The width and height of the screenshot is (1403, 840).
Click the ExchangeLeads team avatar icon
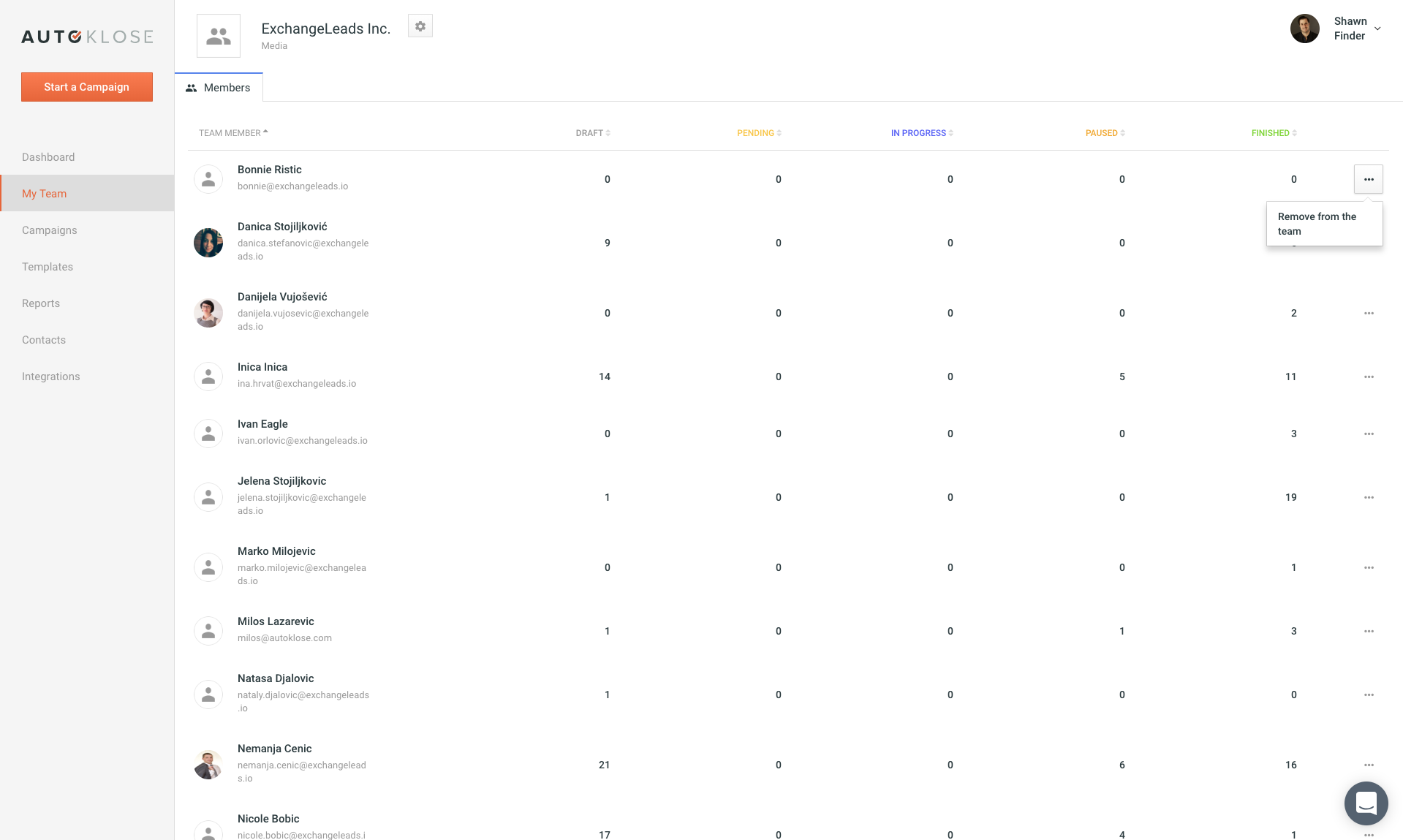coord(219,36)
